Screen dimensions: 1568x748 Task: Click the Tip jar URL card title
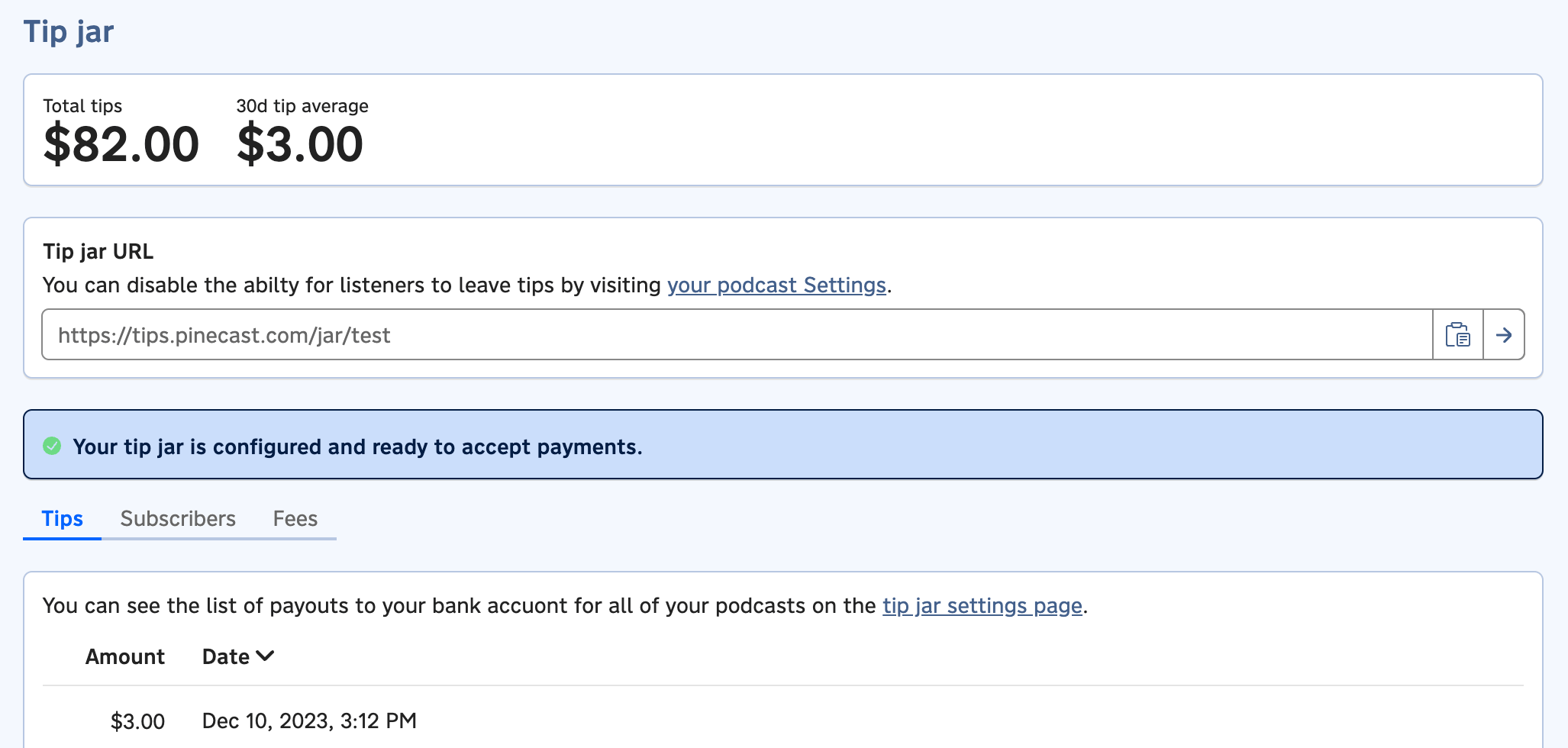[x=98, y=251]
